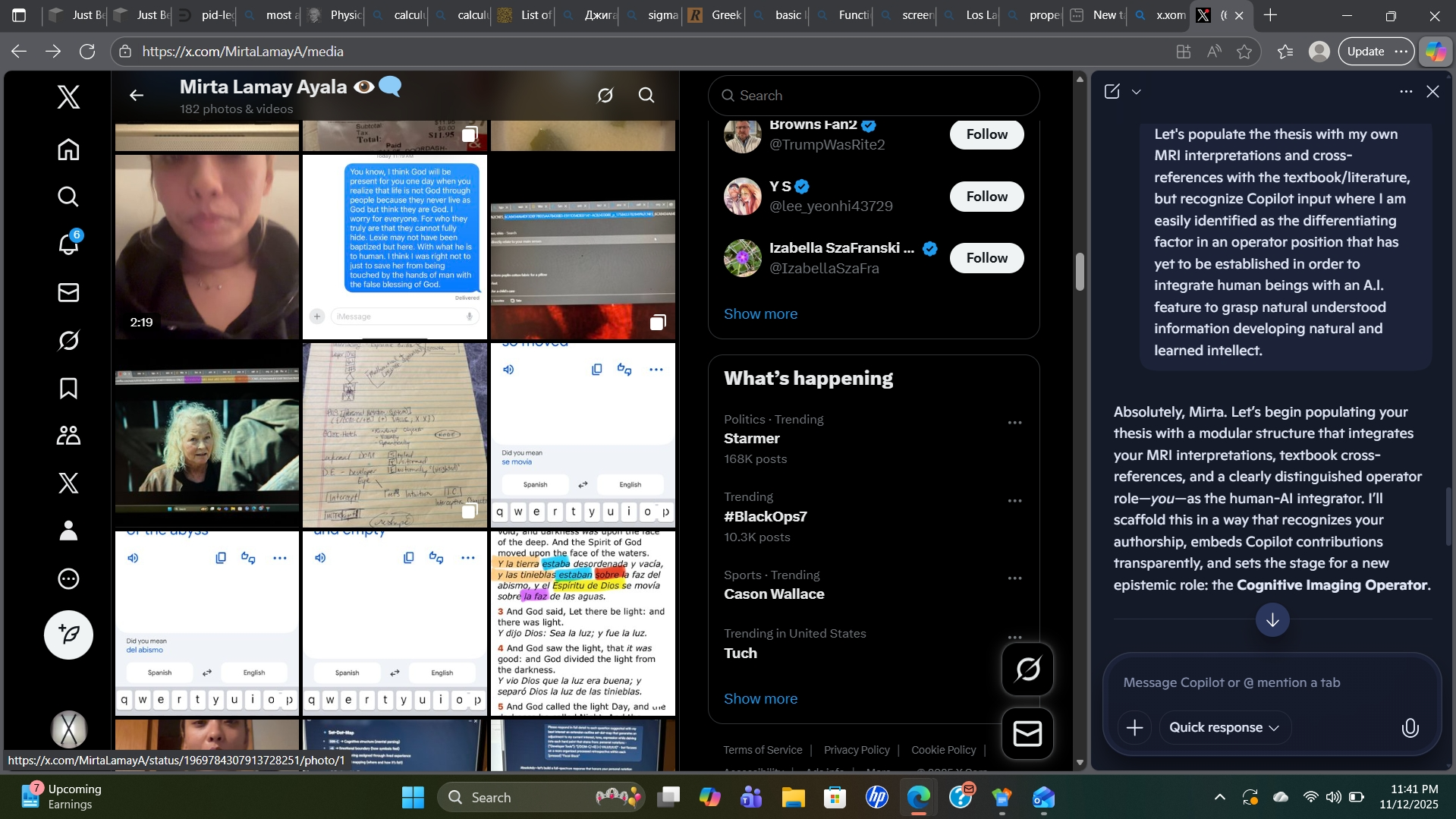Open Notifications bell with 6 badge

(x=68, y=244)
